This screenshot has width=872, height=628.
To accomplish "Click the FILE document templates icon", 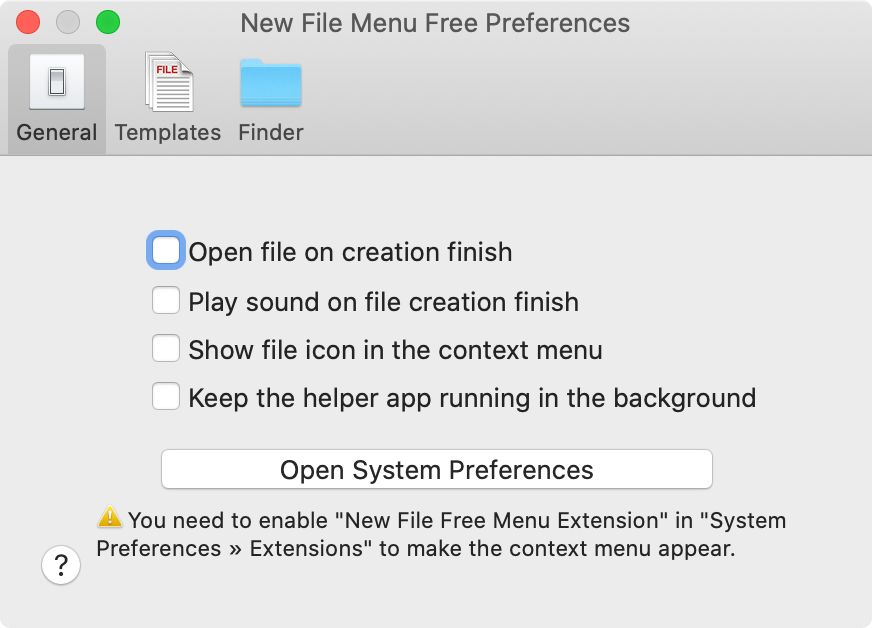I will (x=167, y=82).
